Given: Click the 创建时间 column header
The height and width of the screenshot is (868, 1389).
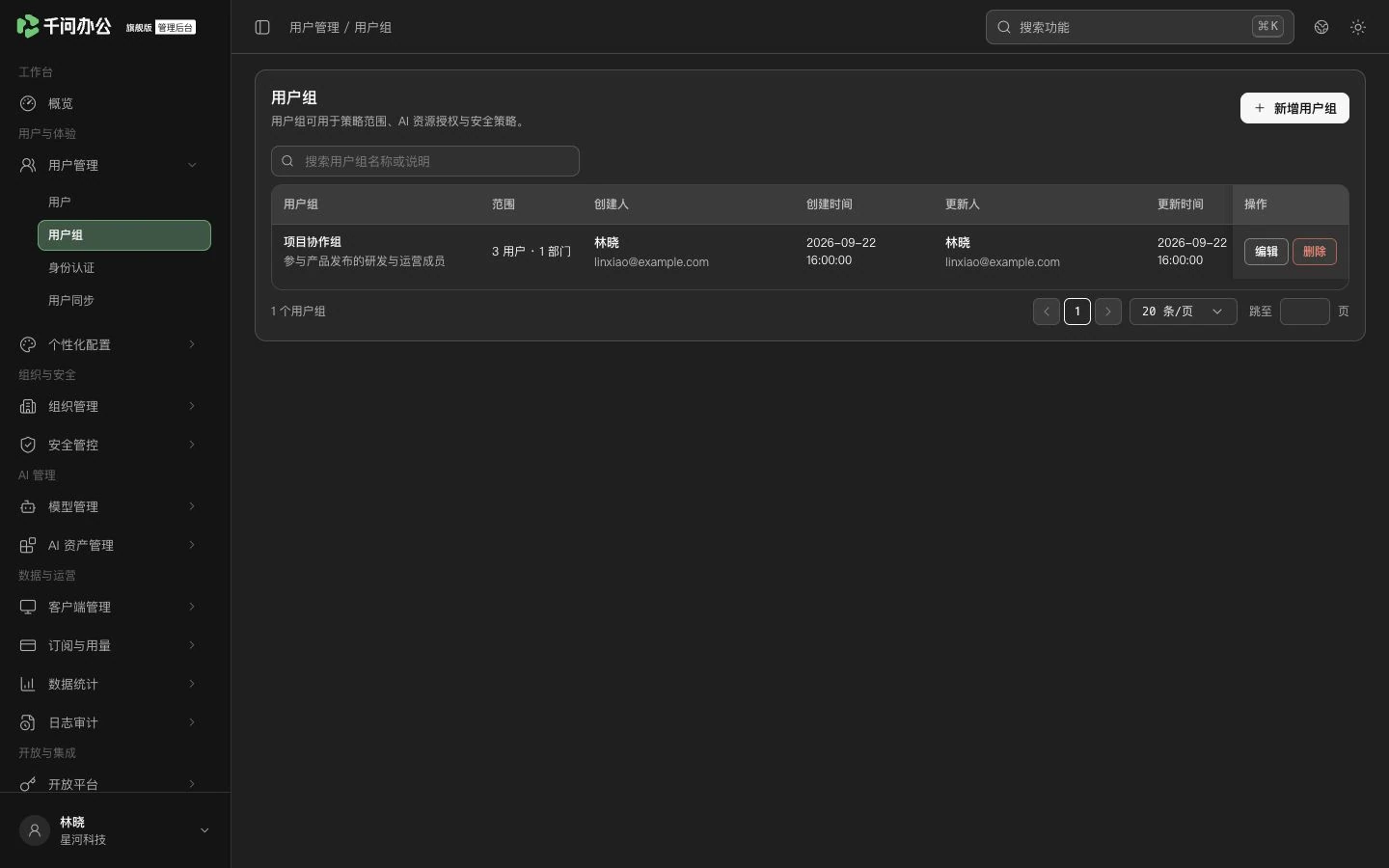Looking at the screenshot, I should point(830,204).
